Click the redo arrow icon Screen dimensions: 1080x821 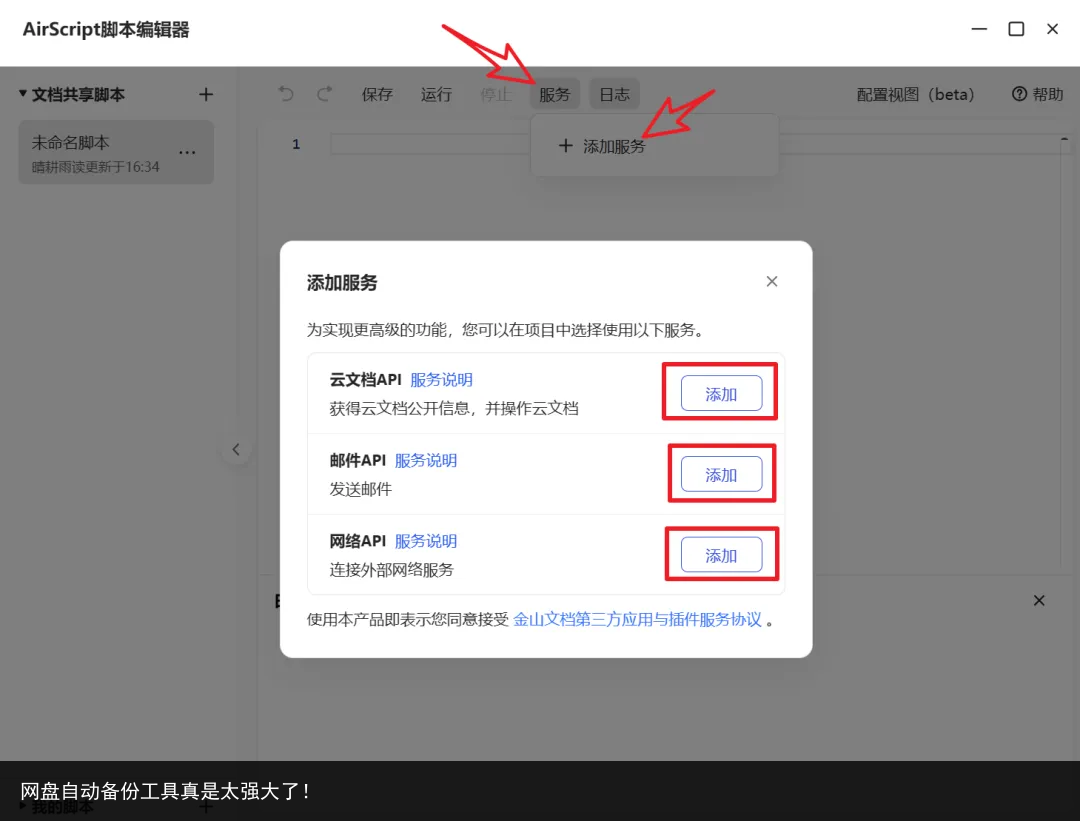tap(324, 94)
